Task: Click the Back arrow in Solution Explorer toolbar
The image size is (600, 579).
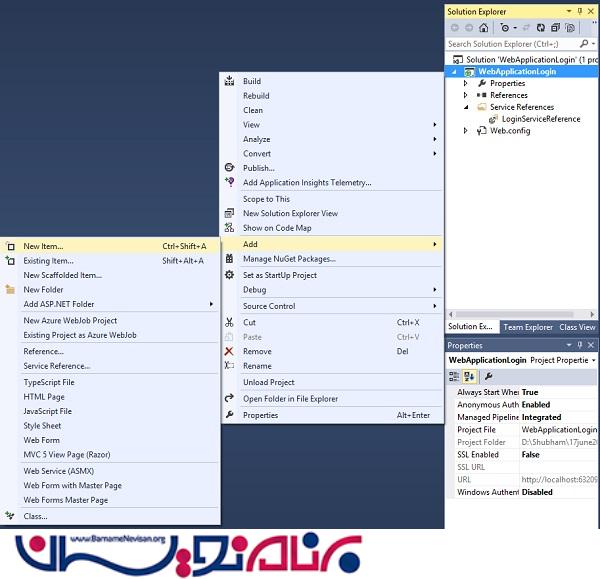Action: coord(455,28)
